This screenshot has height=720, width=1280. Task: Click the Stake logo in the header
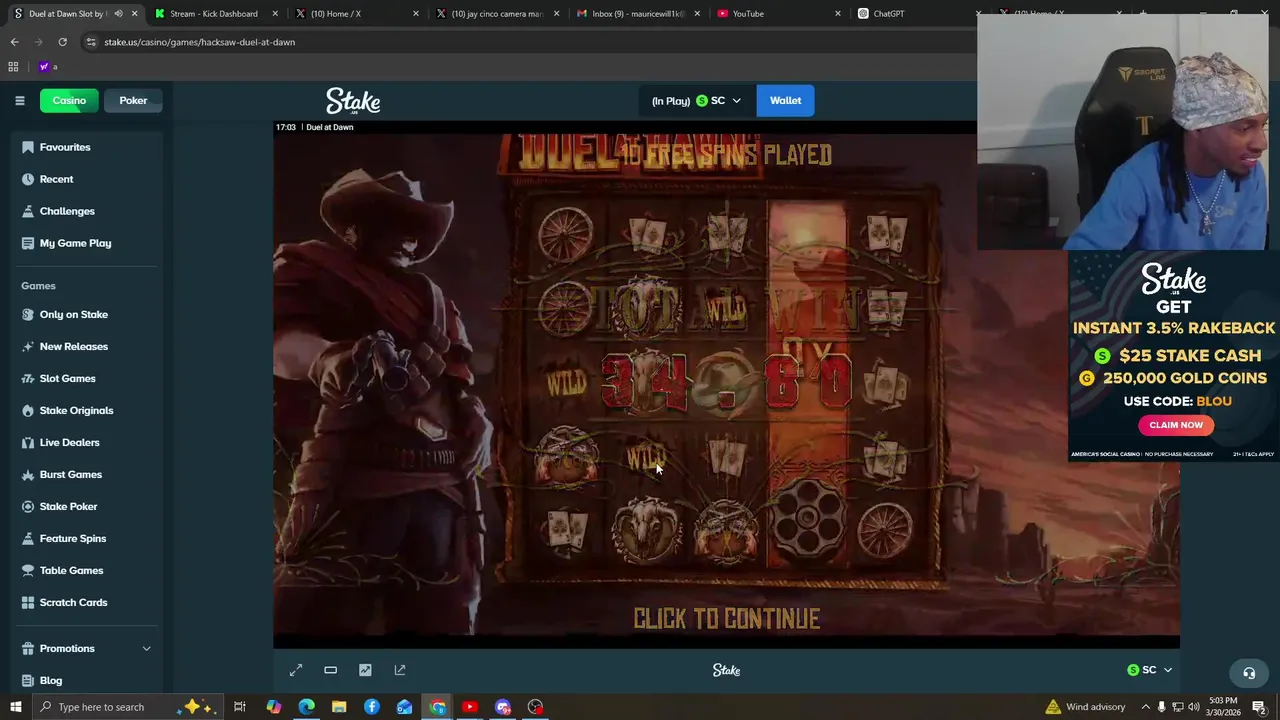click(x=353, y=101)
